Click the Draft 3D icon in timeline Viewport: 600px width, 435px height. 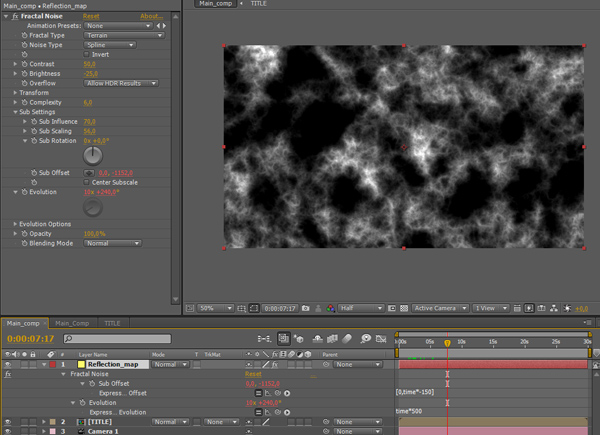298,339
